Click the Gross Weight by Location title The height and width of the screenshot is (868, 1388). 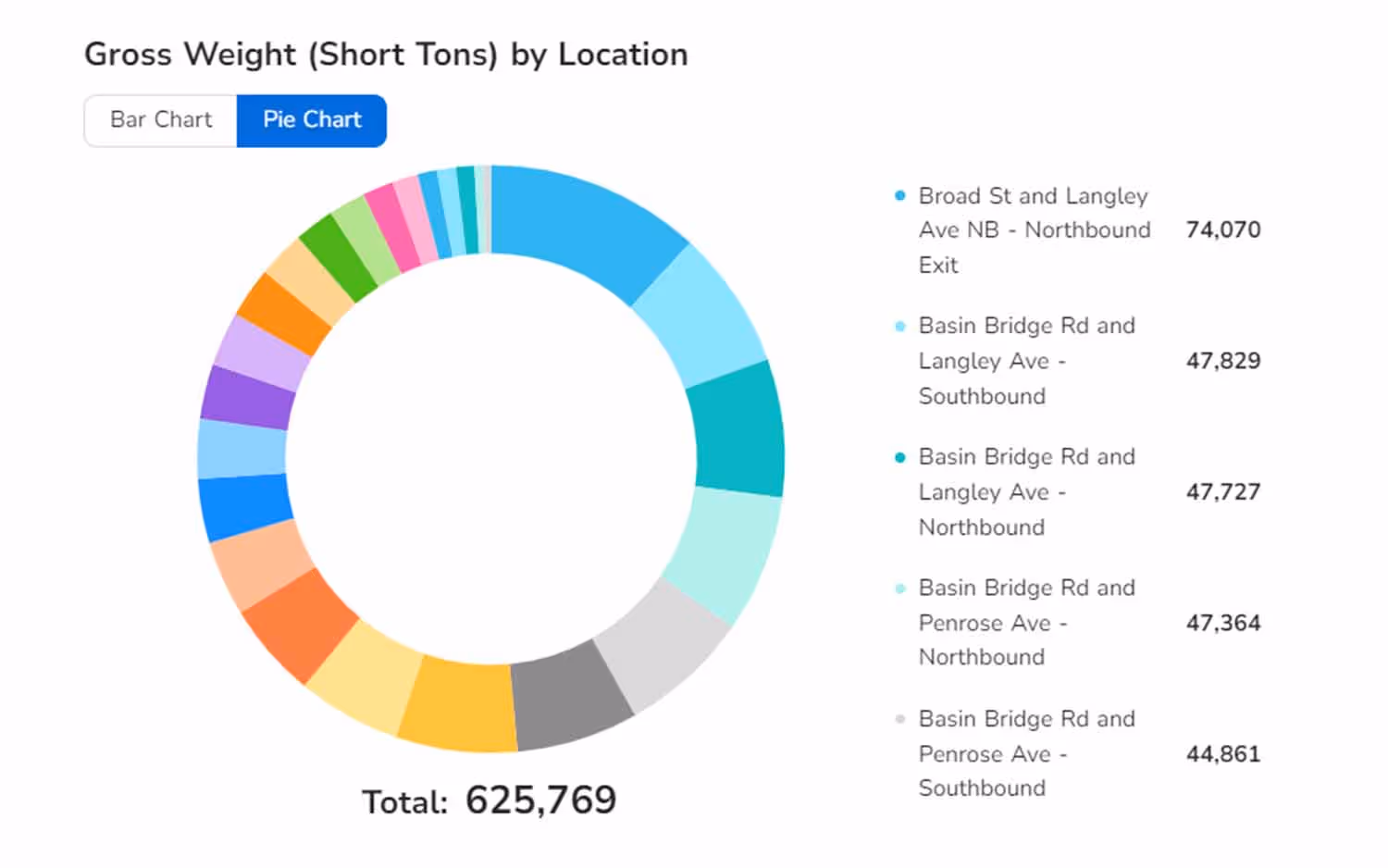(386, 55)
